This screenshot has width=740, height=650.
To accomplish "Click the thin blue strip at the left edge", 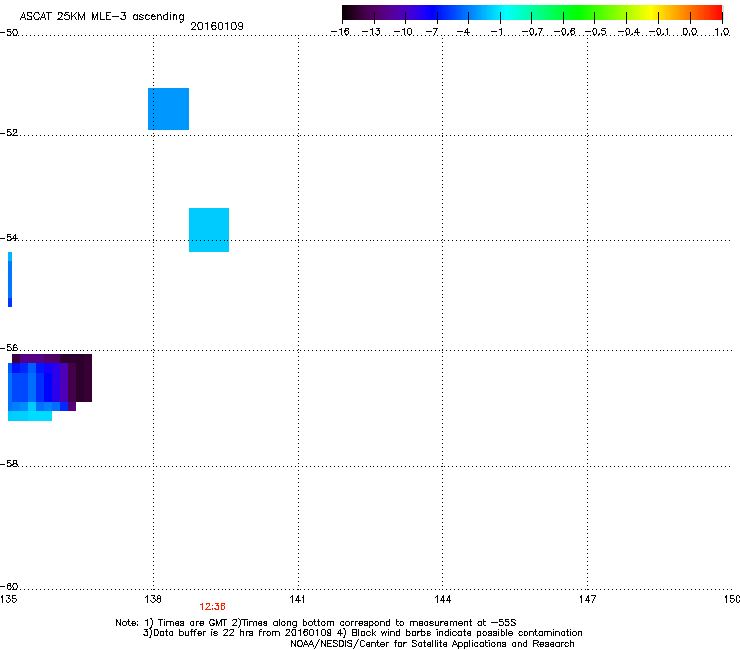I will point(10,279).
